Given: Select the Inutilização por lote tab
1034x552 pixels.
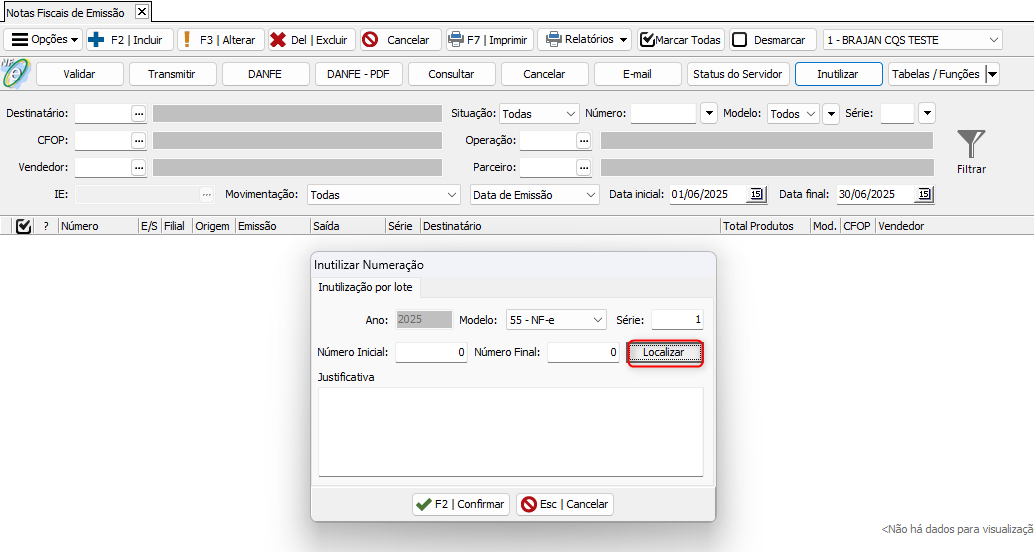Looking at the screenshot, I should pos(364,288).
